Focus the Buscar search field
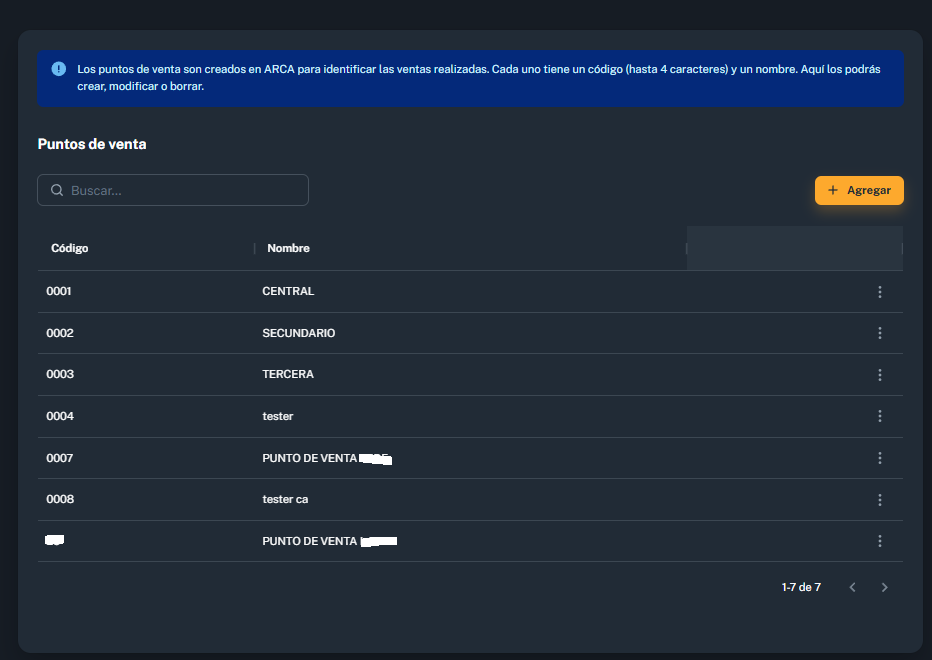Image resolution: width=932 pixels, height=660 pixels. pyautogui.click(x=173, y=190)
